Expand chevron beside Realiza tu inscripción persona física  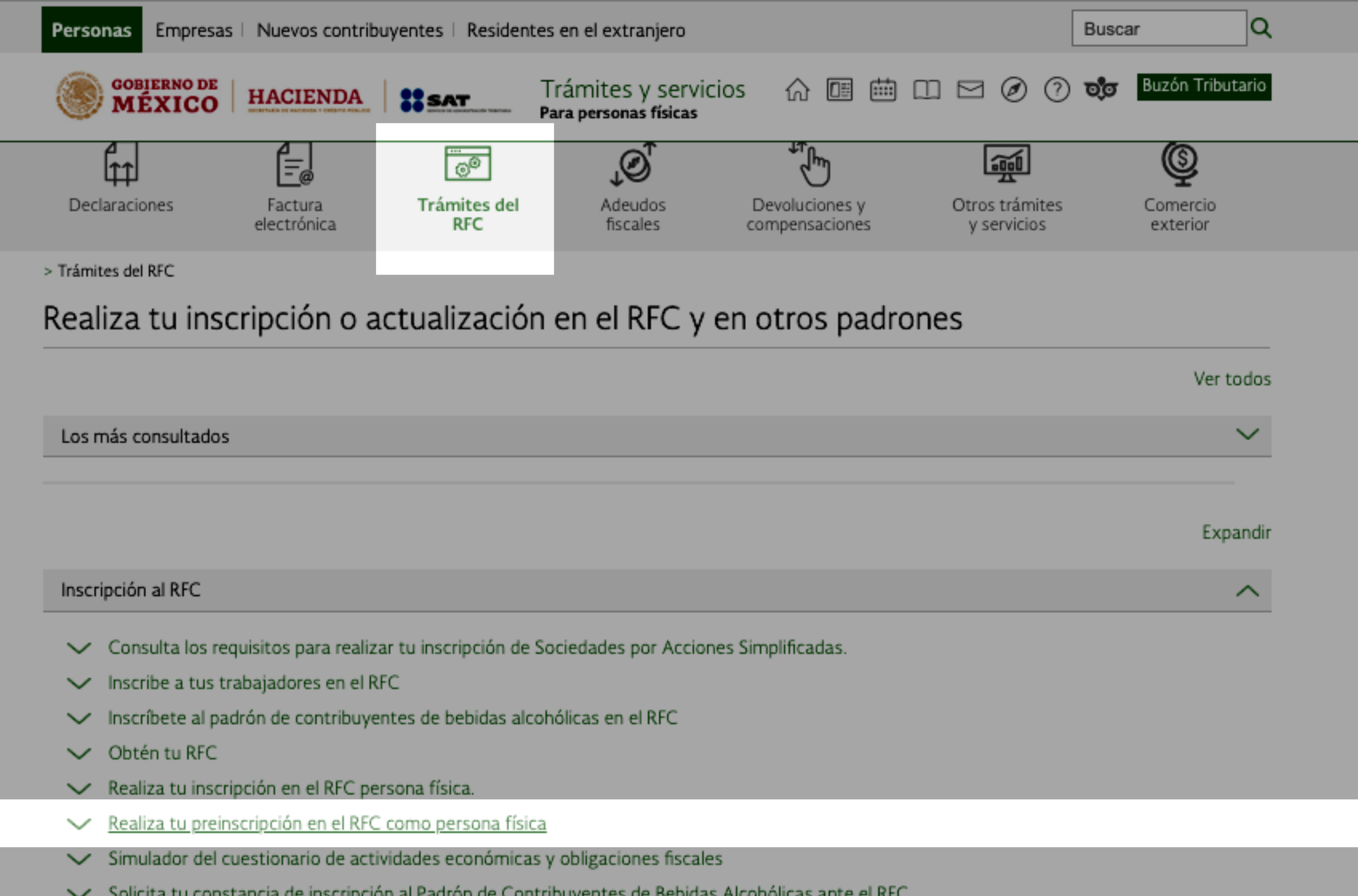point(79,789)
